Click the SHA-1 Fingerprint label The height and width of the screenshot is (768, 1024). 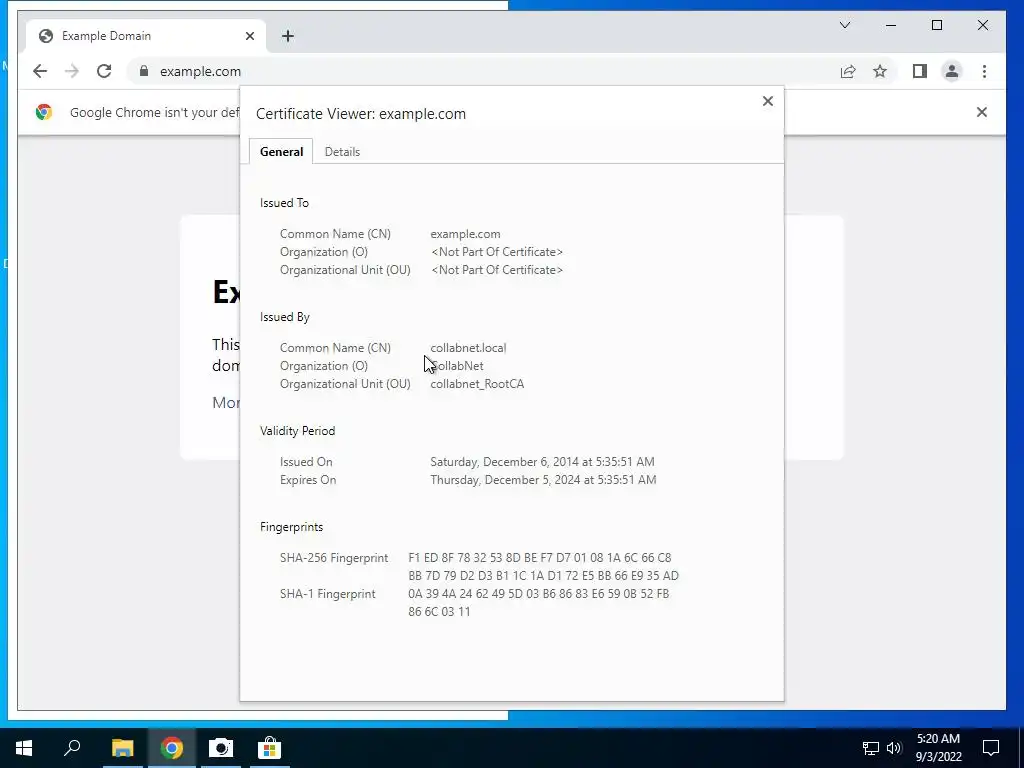[x=327, y=594]
